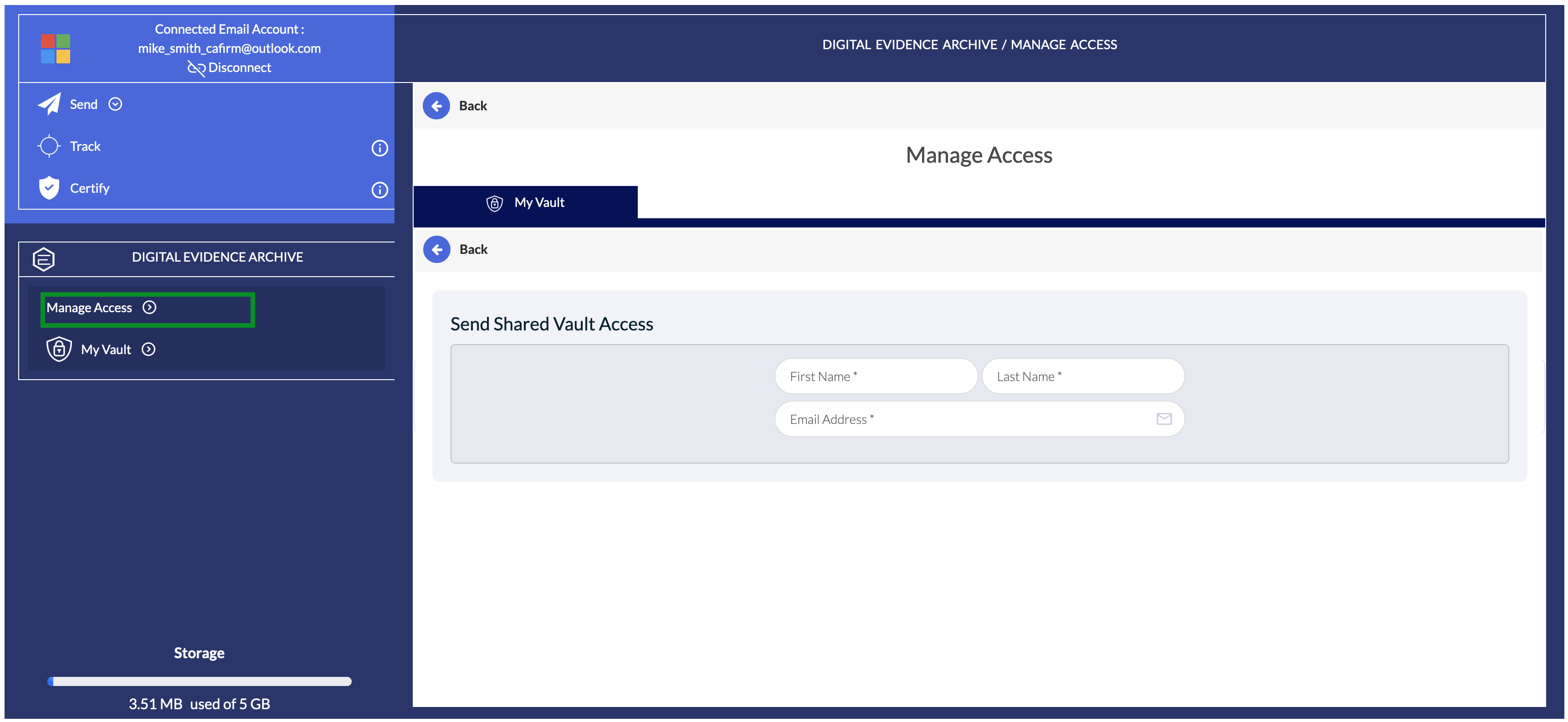Click the My Vault shield lock sidebar icon

click(x=59, y=349)
